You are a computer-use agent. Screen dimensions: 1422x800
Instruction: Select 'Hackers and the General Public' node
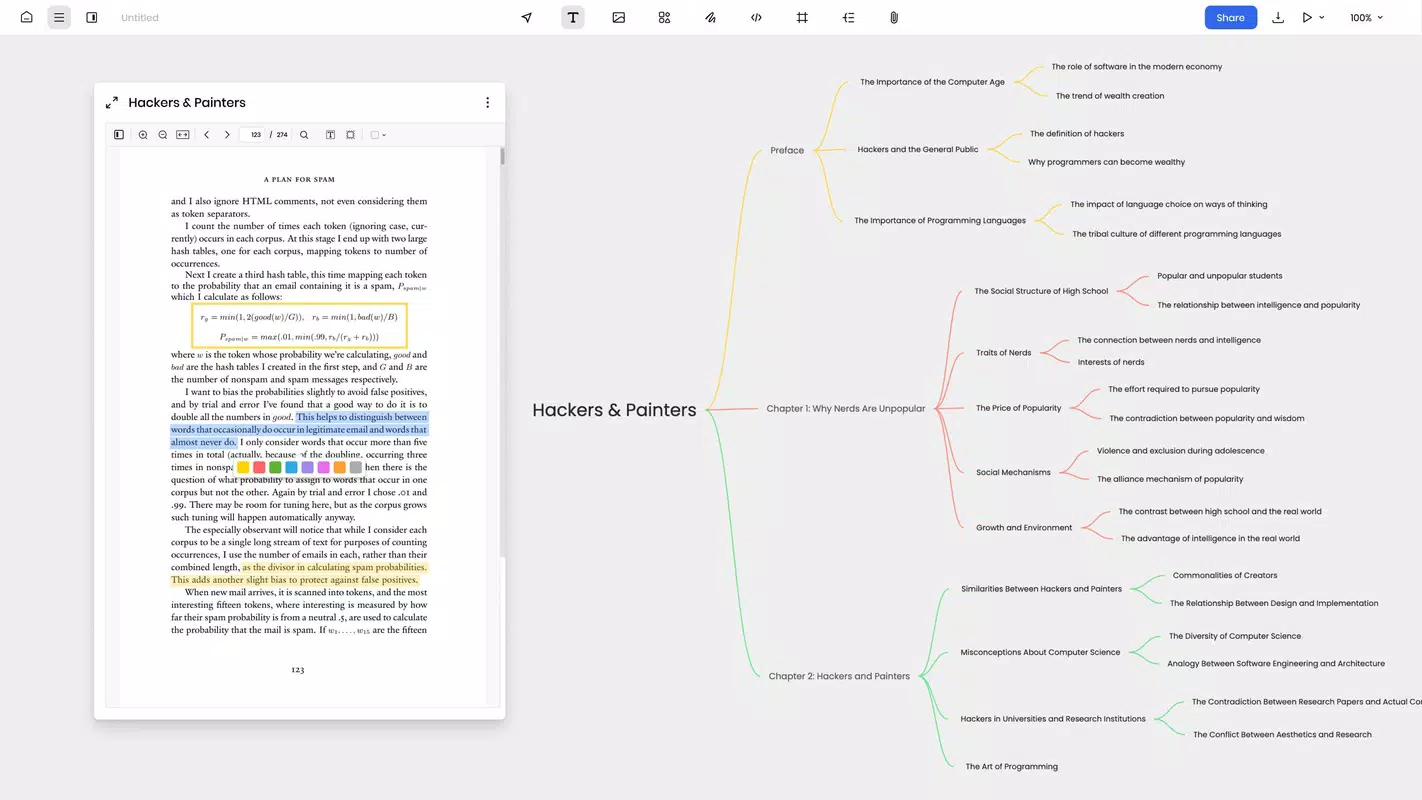point(918,149)
